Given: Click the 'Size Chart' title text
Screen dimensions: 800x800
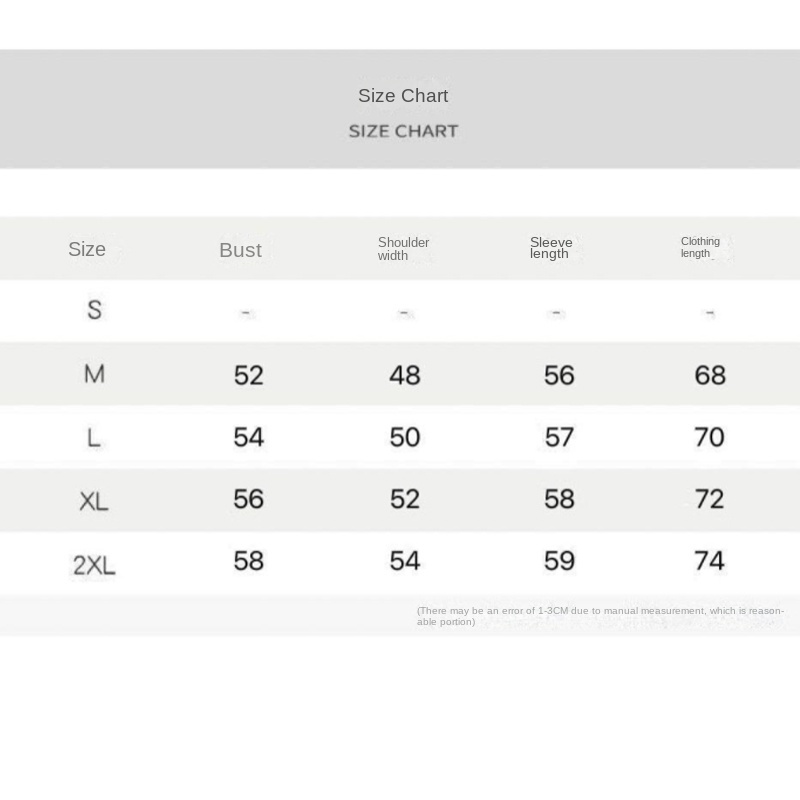Looking at the screenshot, I should point(403,96).
